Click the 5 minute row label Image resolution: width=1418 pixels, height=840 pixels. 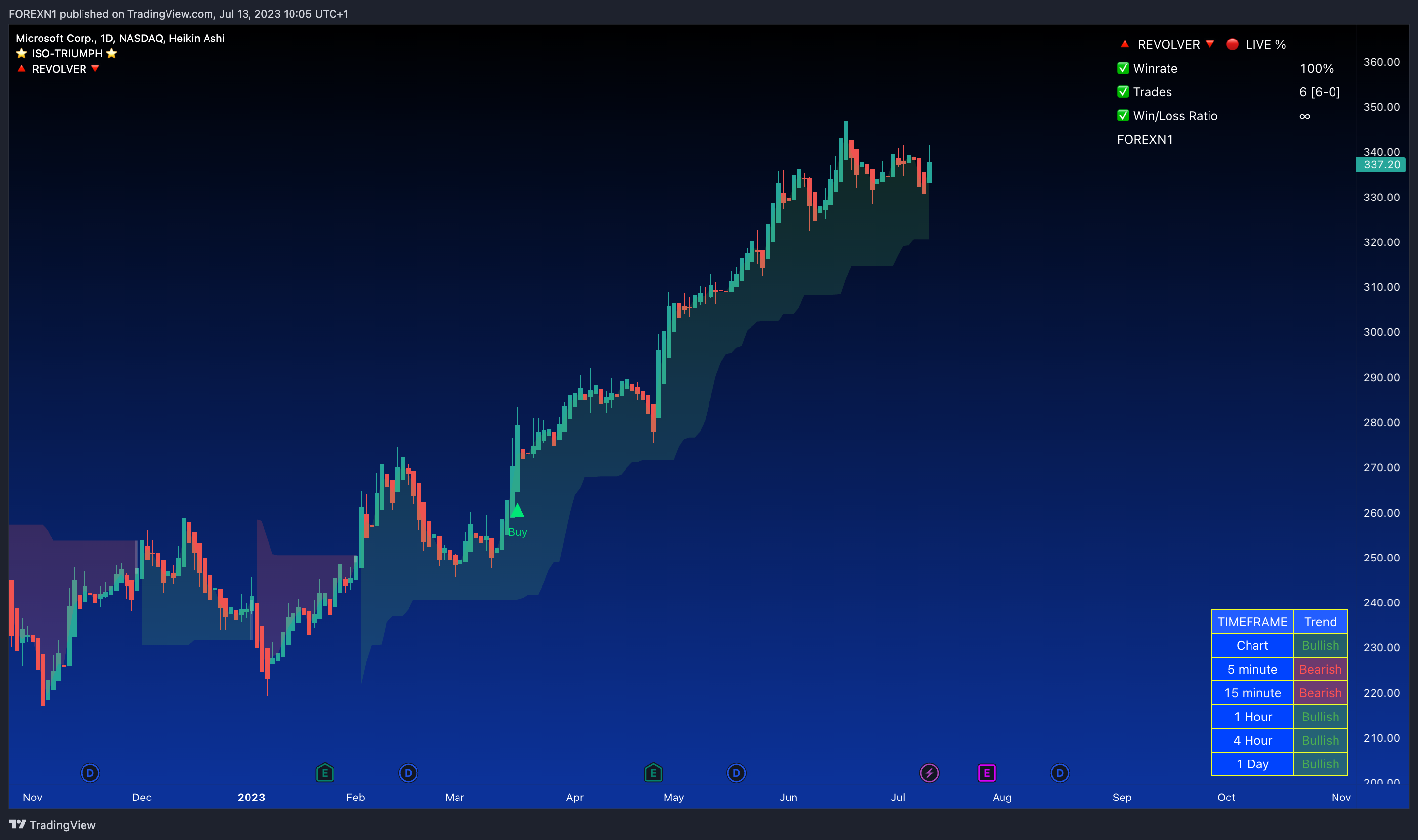[1252, 669]
